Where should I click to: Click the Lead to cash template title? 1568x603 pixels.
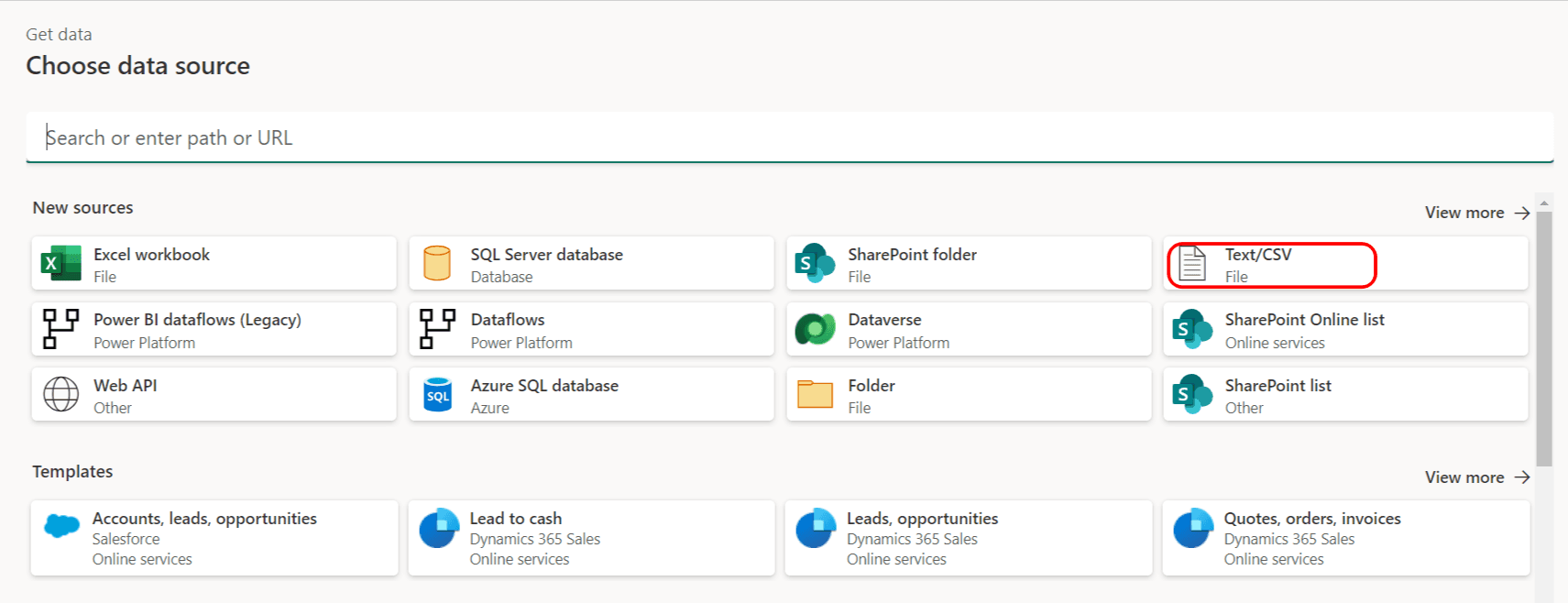click(x=516, y=519)
